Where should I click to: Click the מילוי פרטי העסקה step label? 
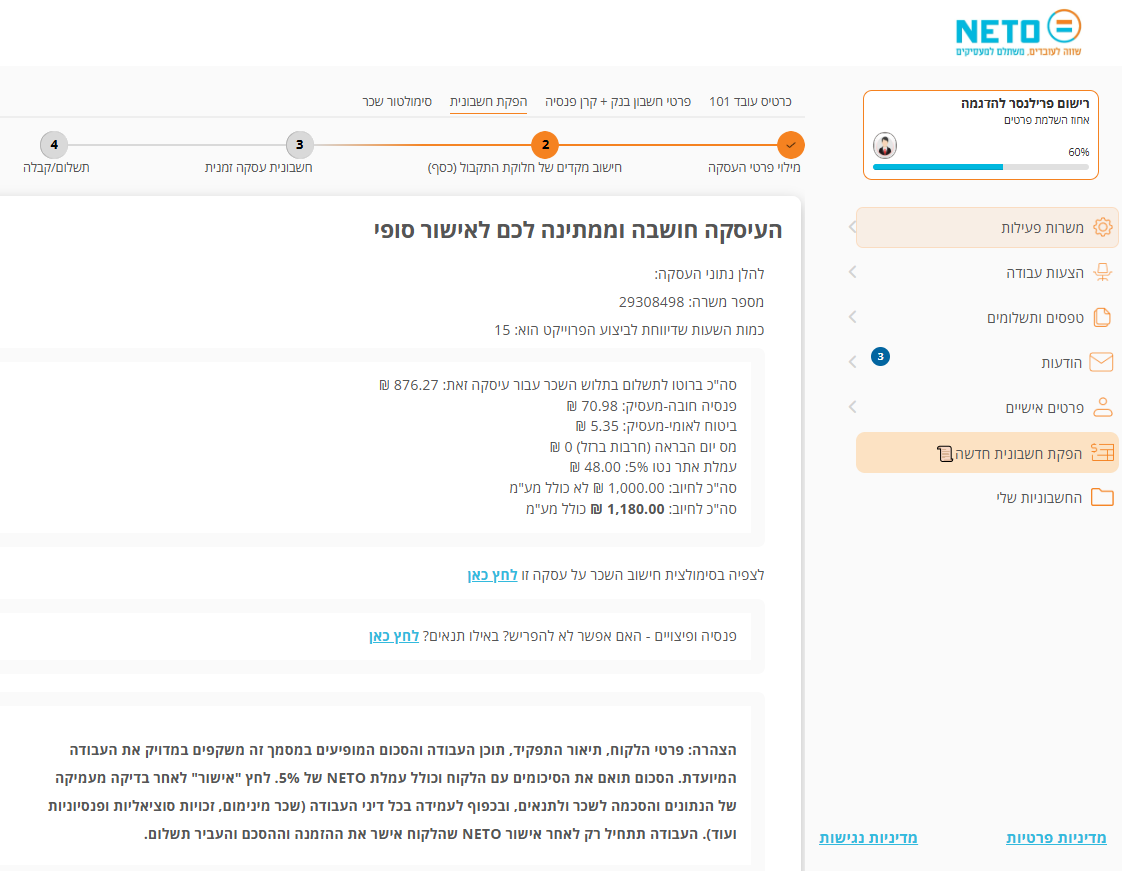tap(754, 167)
